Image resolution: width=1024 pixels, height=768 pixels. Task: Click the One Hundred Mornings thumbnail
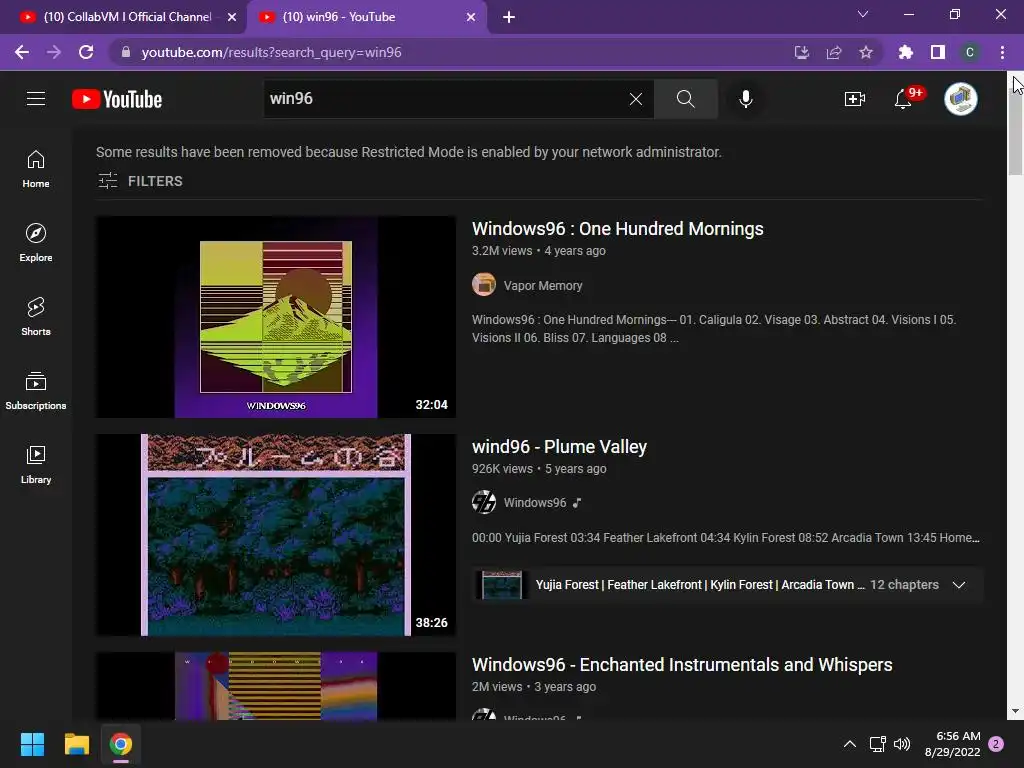click(x=276, y=317)
